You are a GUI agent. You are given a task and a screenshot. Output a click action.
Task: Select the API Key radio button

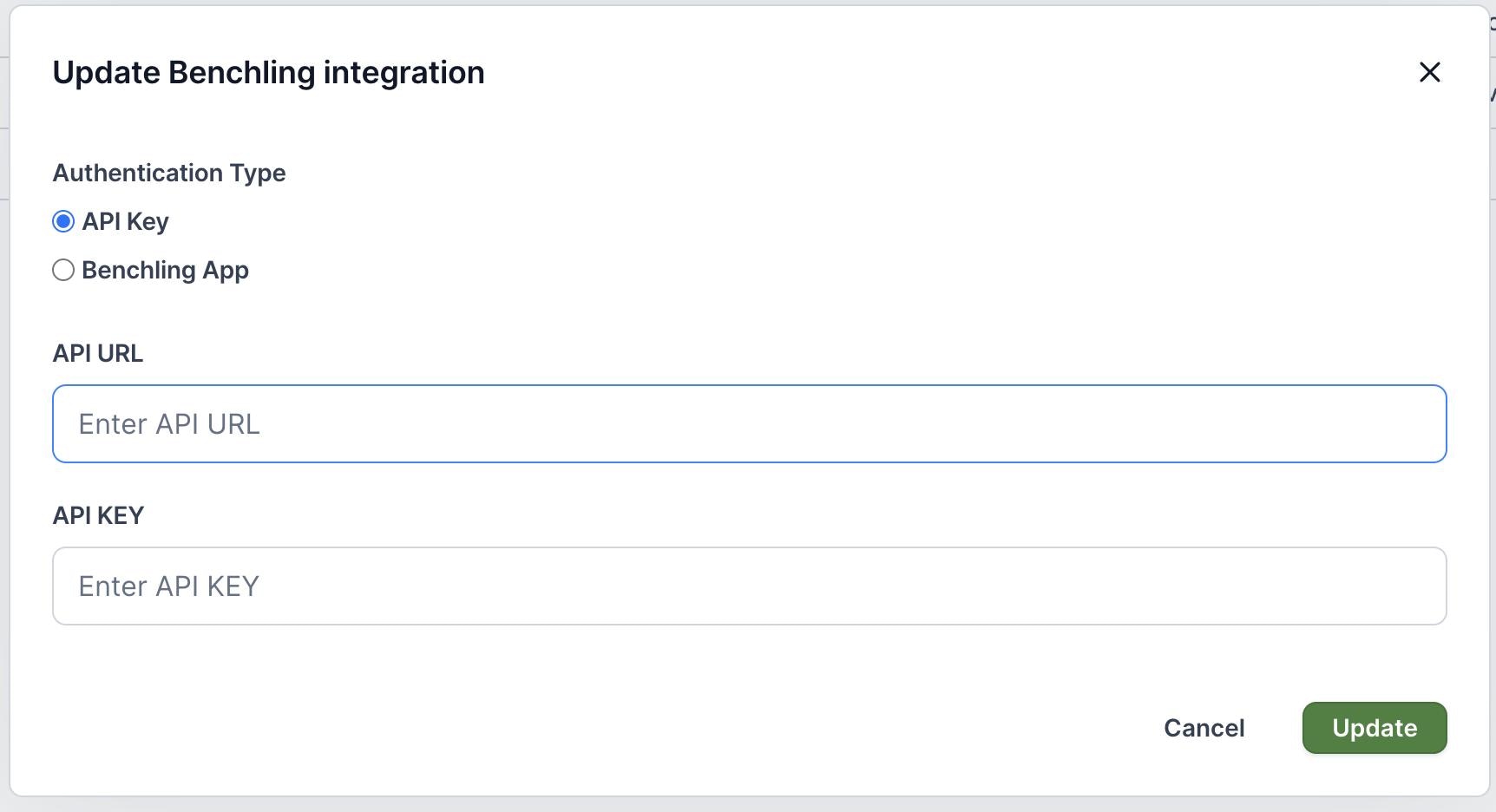[x=63, y=221]
